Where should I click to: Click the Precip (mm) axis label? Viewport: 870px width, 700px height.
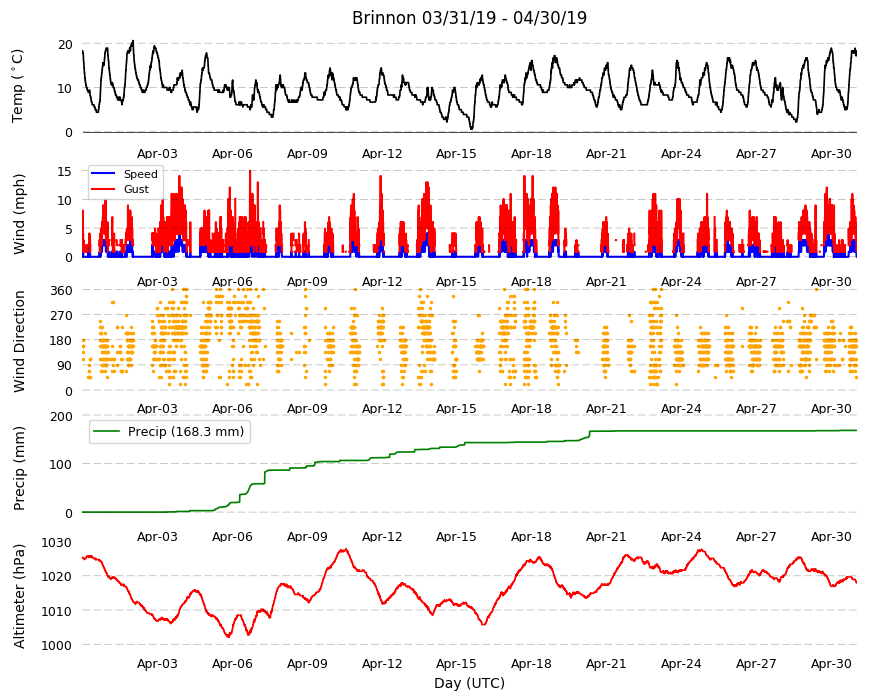(19, 468)
